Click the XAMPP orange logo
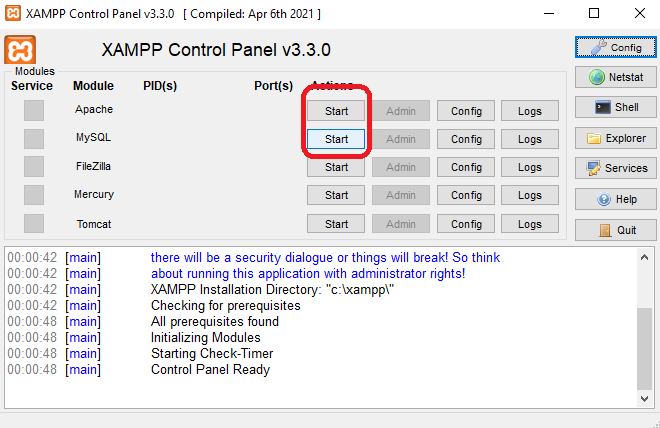660x428 pixels. pyautogui.click(x=21, y=50)
